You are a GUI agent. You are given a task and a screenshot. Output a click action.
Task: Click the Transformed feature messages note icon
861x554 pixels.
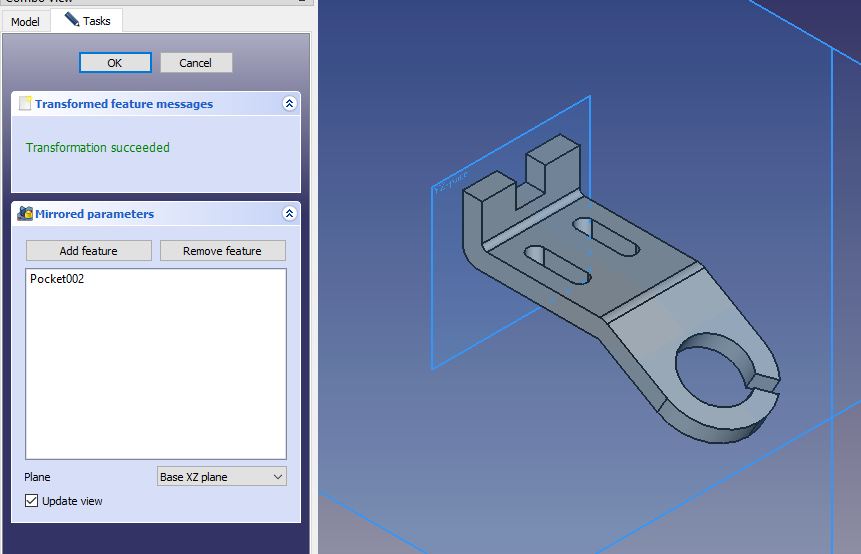click(25, 104)
